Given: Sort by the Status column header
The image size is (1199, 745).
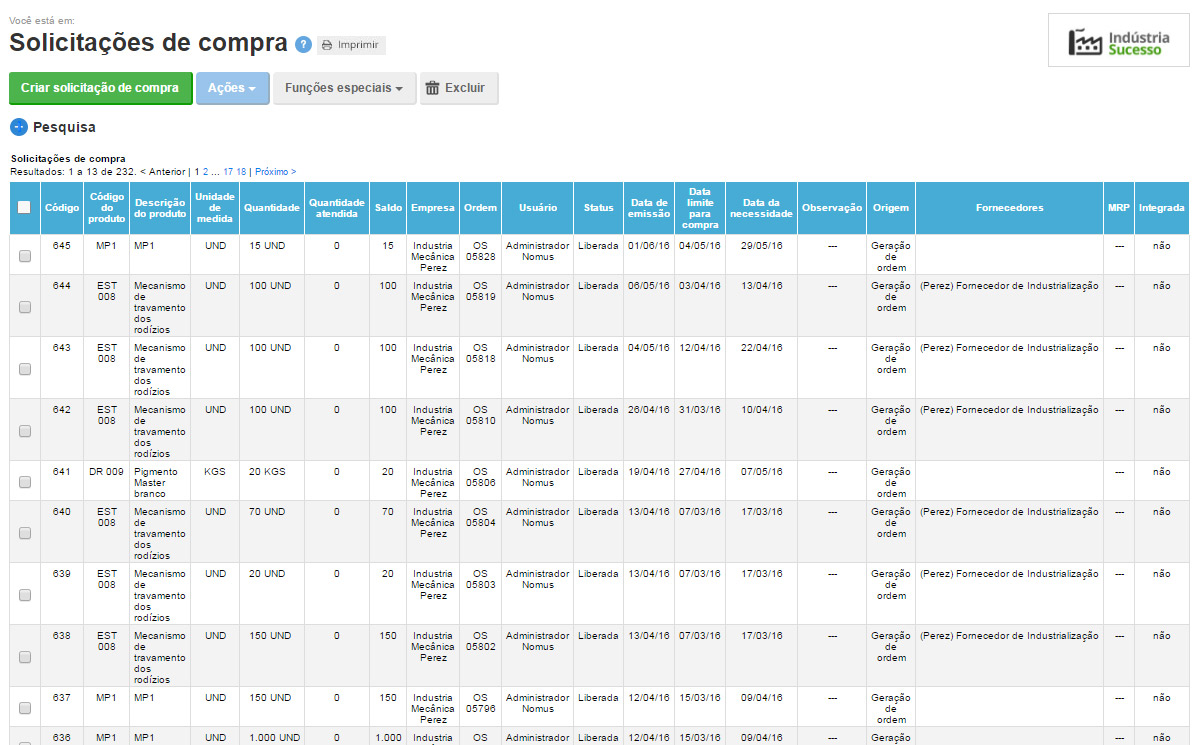Looking at the screenshot, I should point(599,208).
